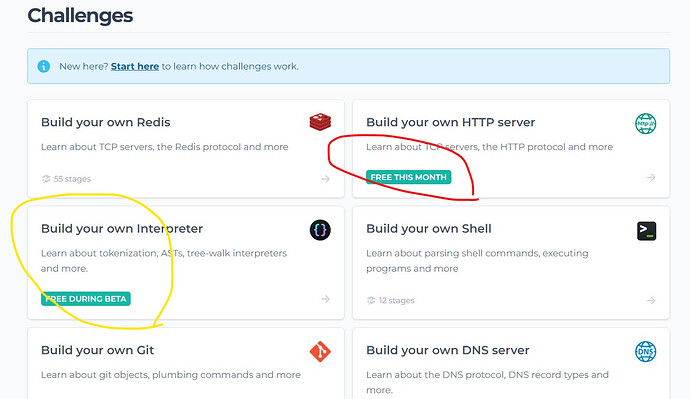Click 'to learn how challenges work' text
Viewport: 690px width, 399px height.
pos(230,66)
